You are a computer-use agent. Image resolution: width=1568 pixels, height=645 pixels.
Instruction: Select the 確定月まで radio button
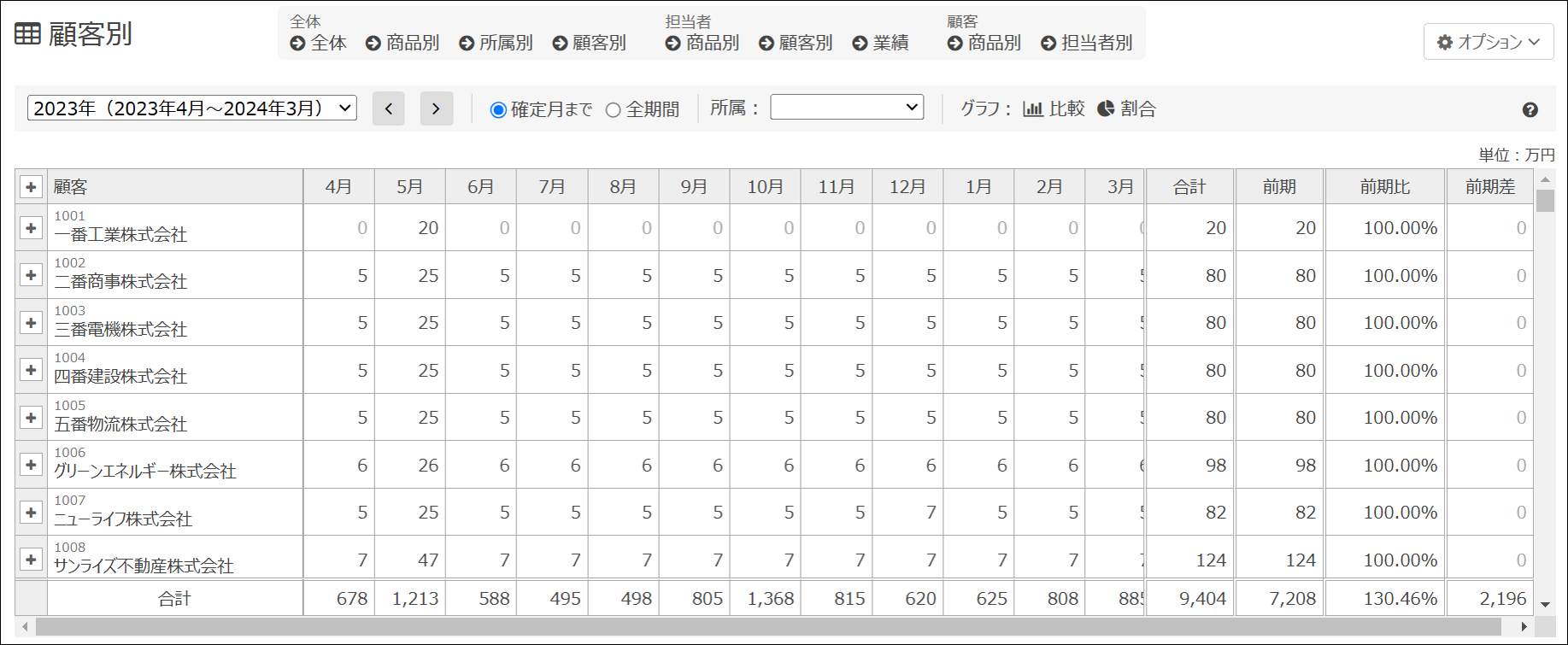[498, 110]
